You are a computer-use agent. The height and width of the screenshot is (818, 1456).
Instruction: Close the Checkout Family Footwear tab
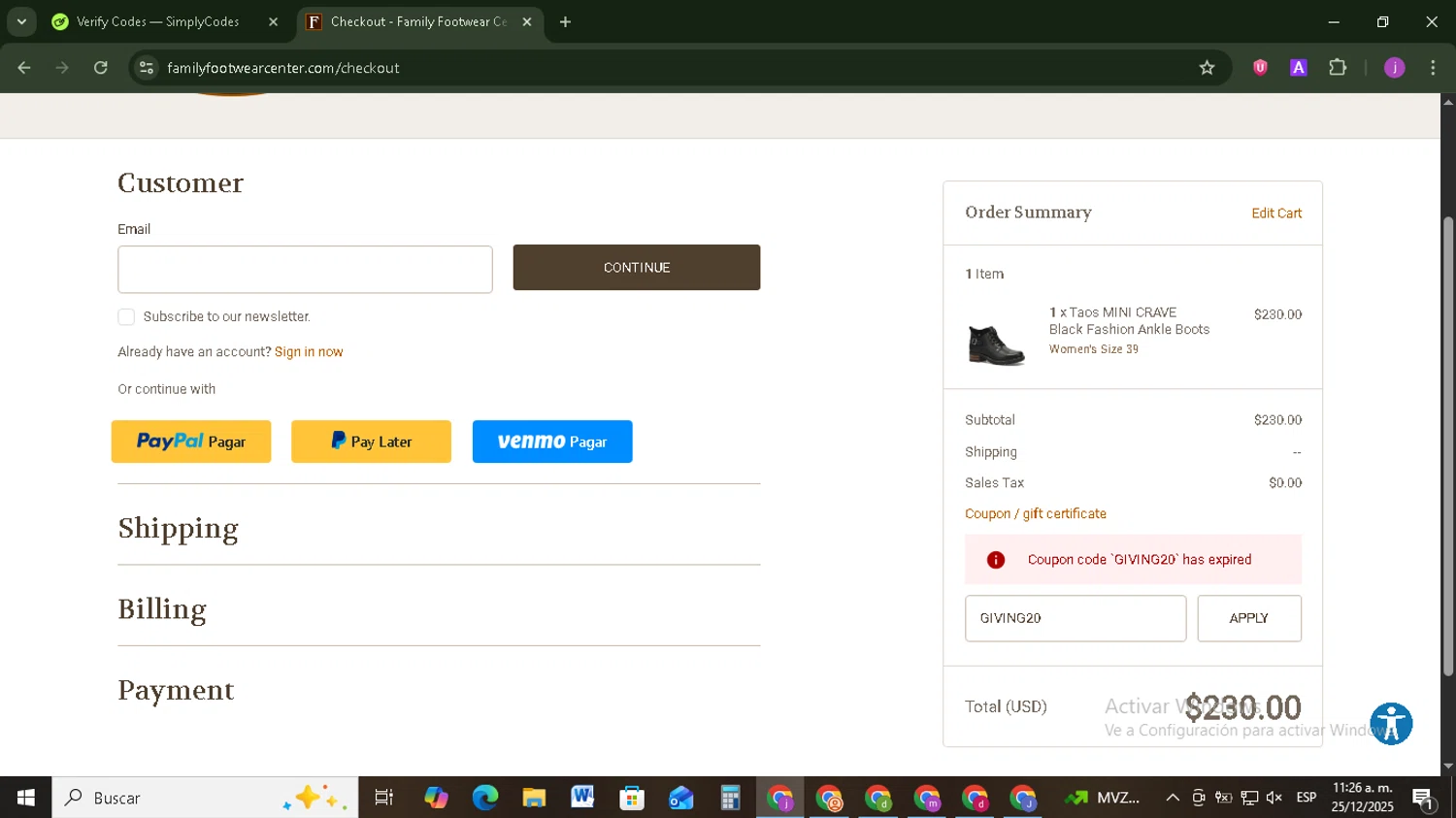click(527, 21)
